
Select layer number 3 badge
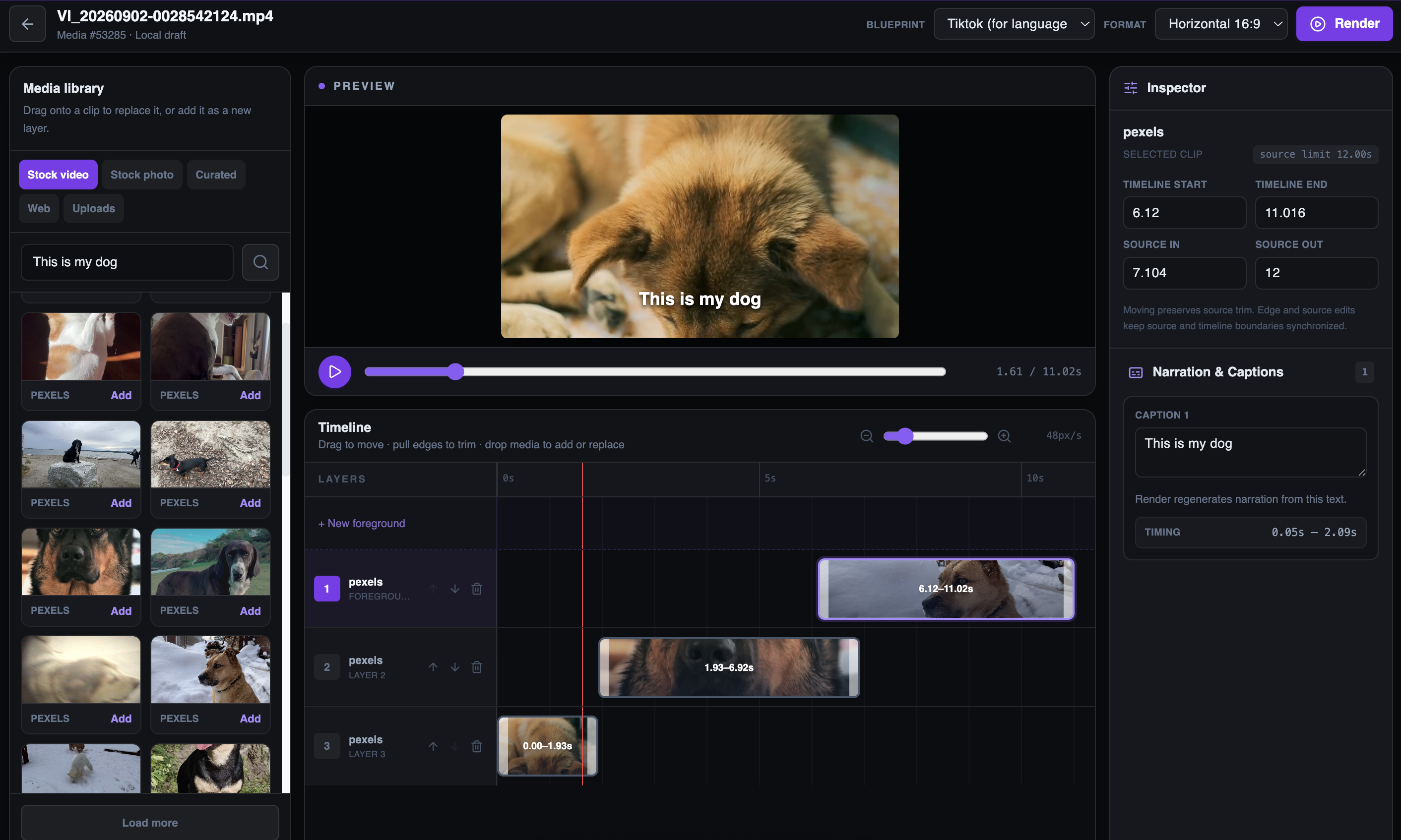(327, 746)
